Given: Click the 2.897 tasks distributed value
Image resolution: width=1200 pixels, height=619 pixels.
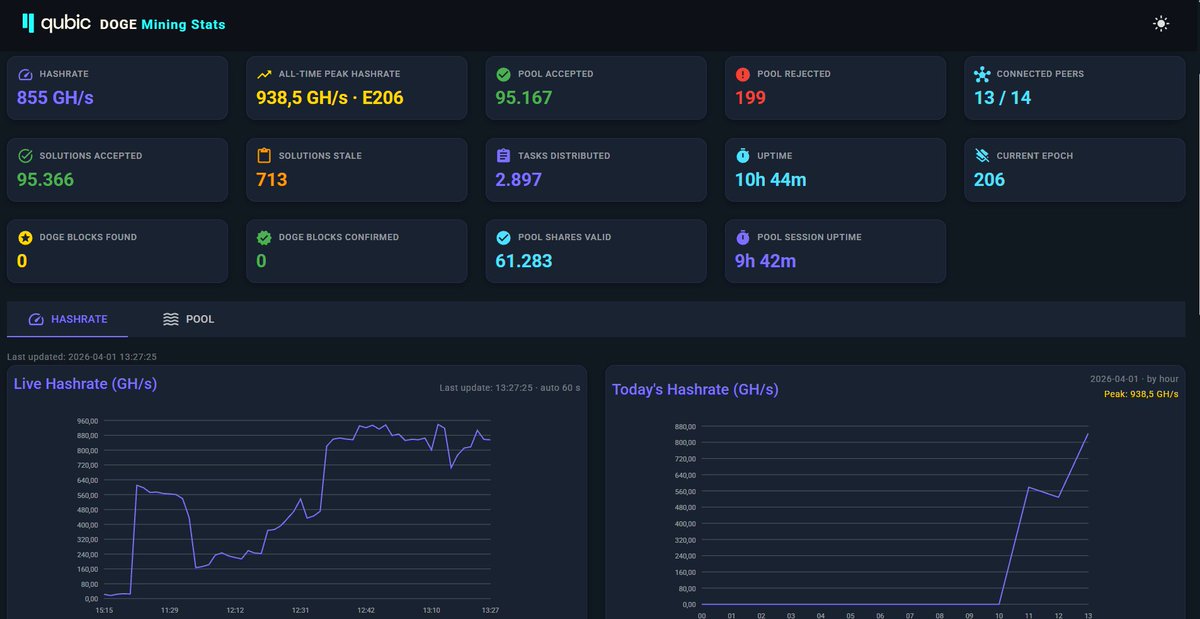Looking at the screenshot, I should tap(519, 180).
